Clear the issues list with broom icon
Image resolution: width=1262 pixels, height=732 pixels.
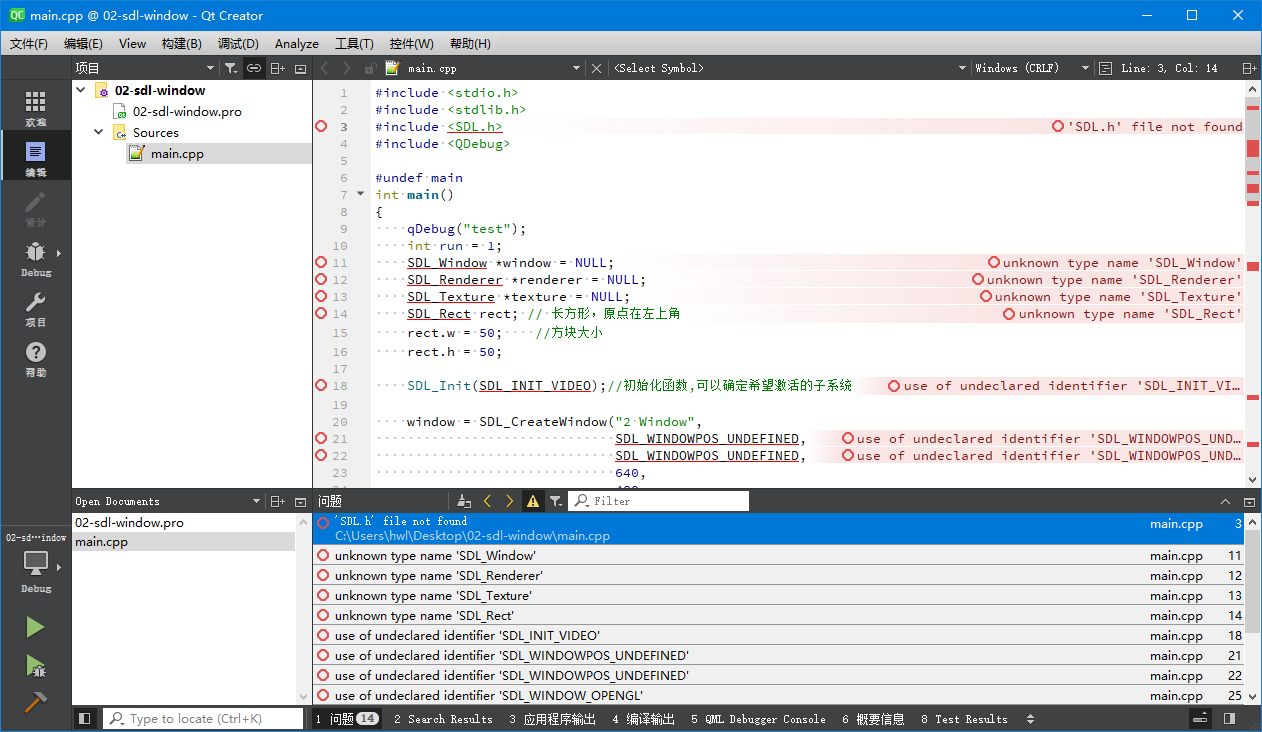coord(464,501)
